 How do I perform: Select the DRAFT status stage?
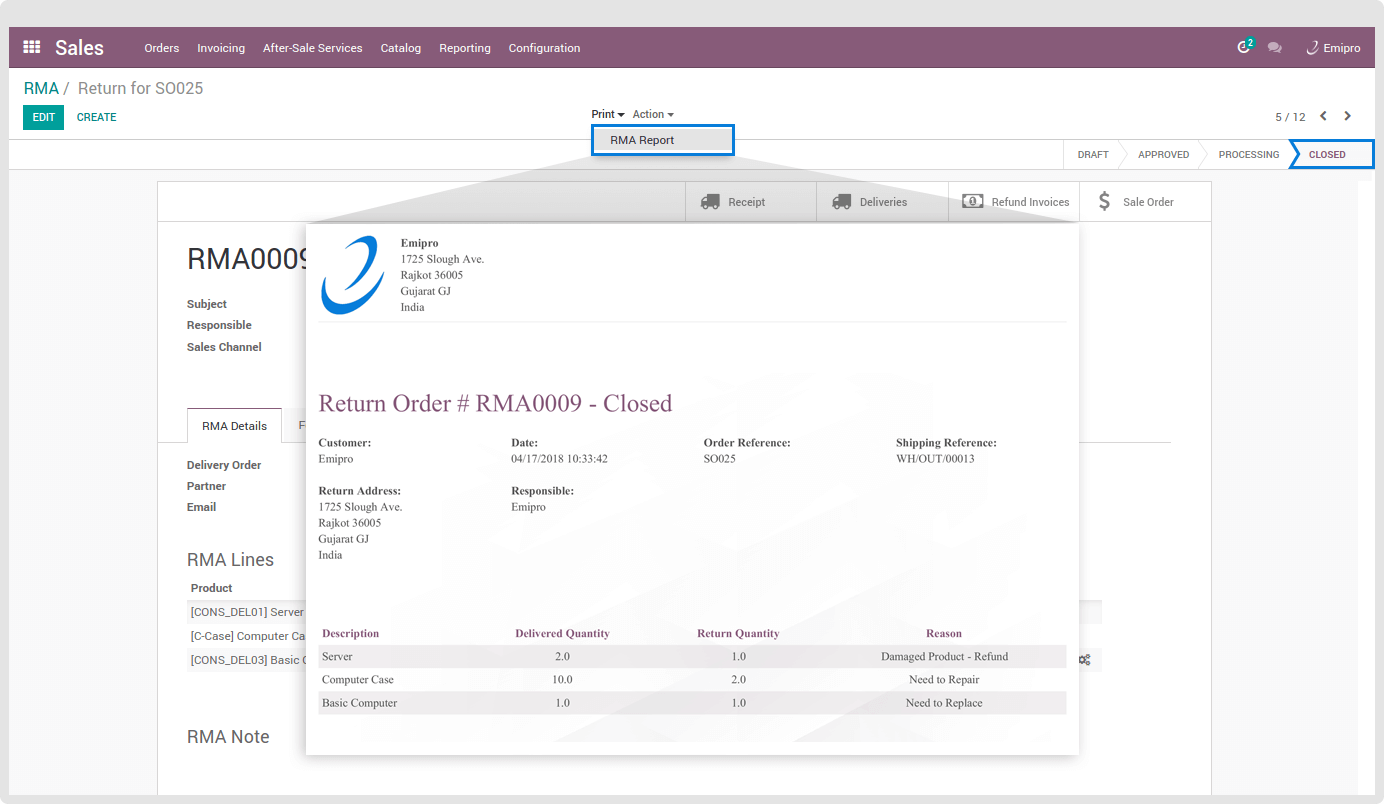1093,155
